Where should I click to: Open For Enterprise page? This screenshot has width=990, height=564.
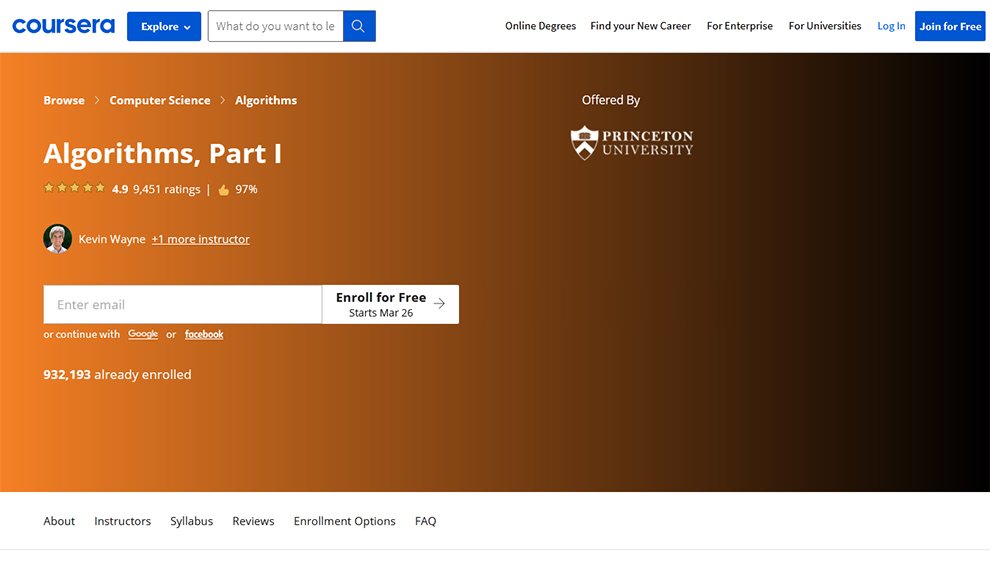[739, 26]
